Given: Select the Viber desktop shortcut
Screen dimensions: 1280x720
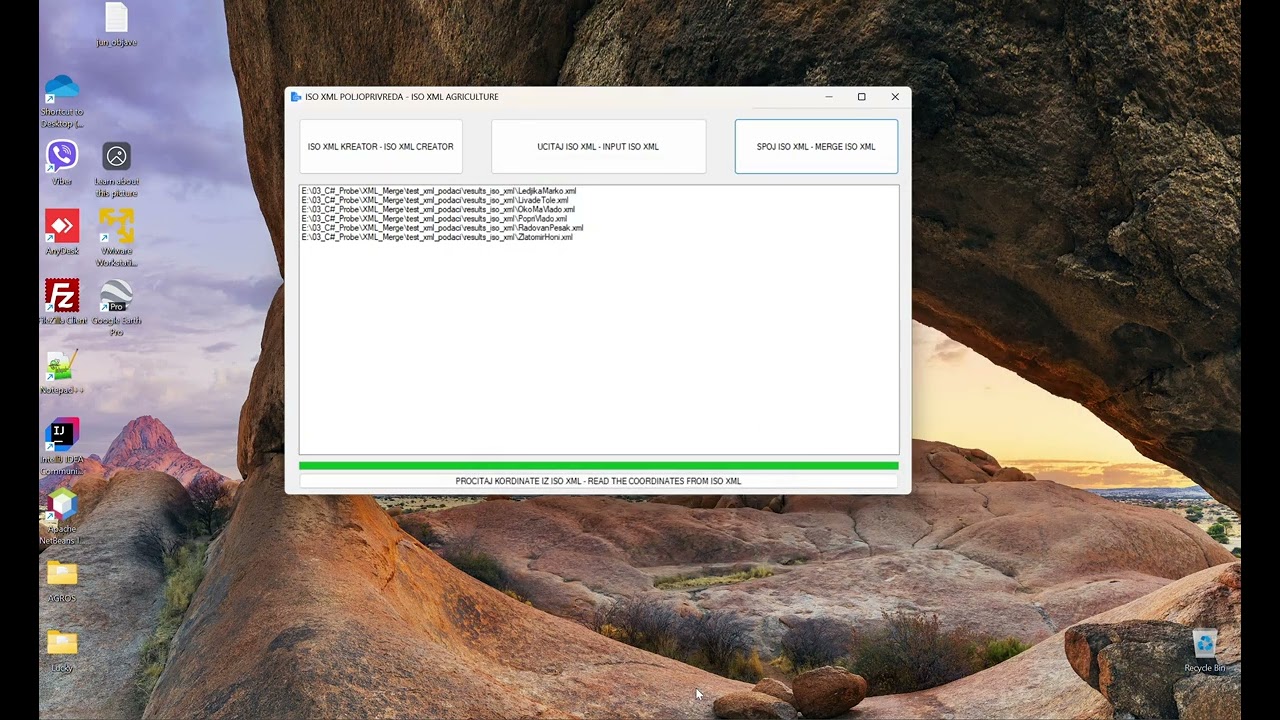Looking at the screenshot, I should [x=62, y=163].
